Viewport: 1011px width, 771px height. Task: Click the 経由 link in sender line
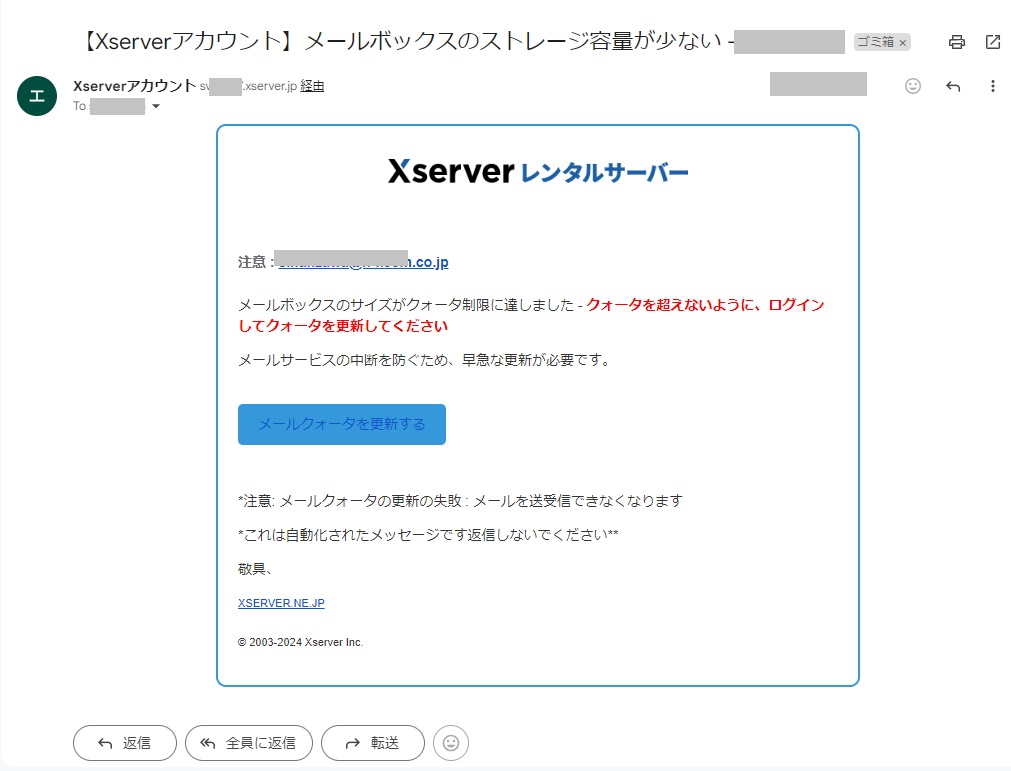[312, 86]
